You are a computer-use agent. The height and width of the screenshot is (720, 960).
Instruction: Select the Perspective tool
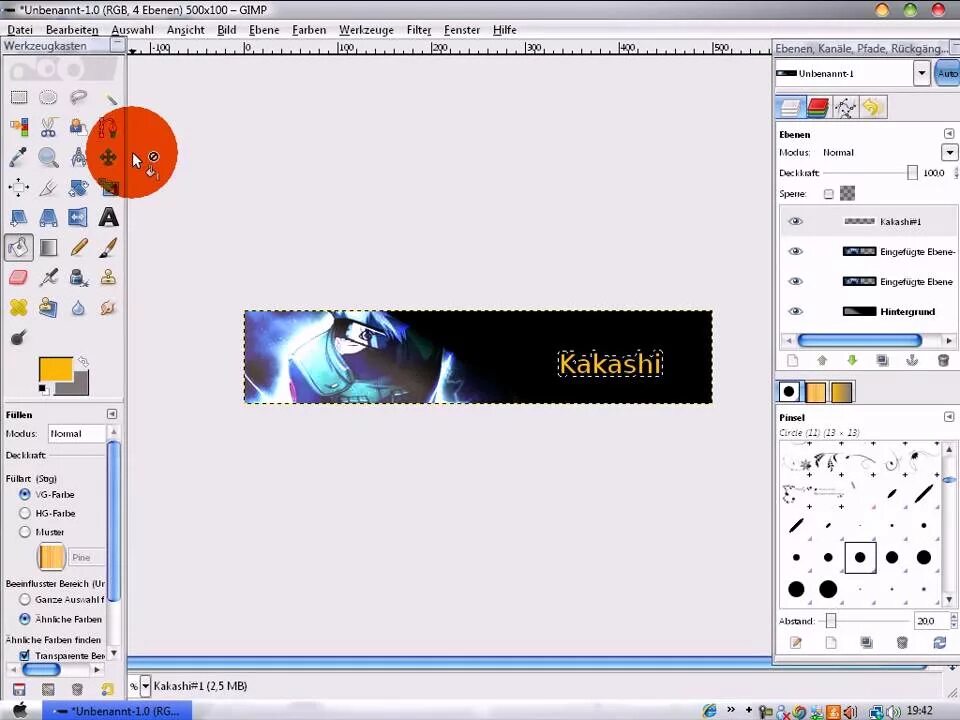point(48,217)
